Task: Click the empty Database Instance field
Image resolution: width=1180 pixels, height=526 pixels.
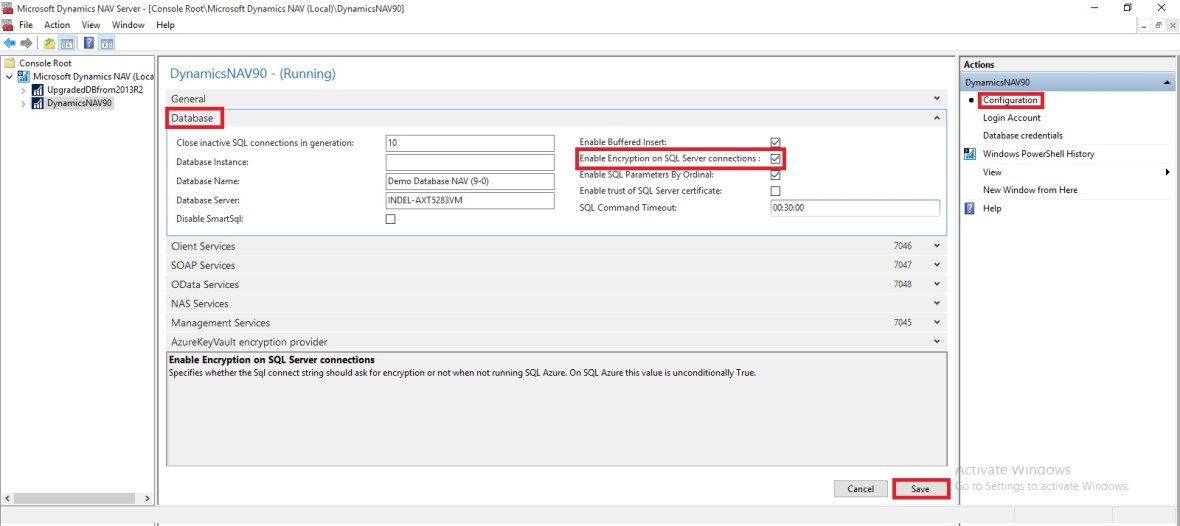Action: tap(470, 162)
